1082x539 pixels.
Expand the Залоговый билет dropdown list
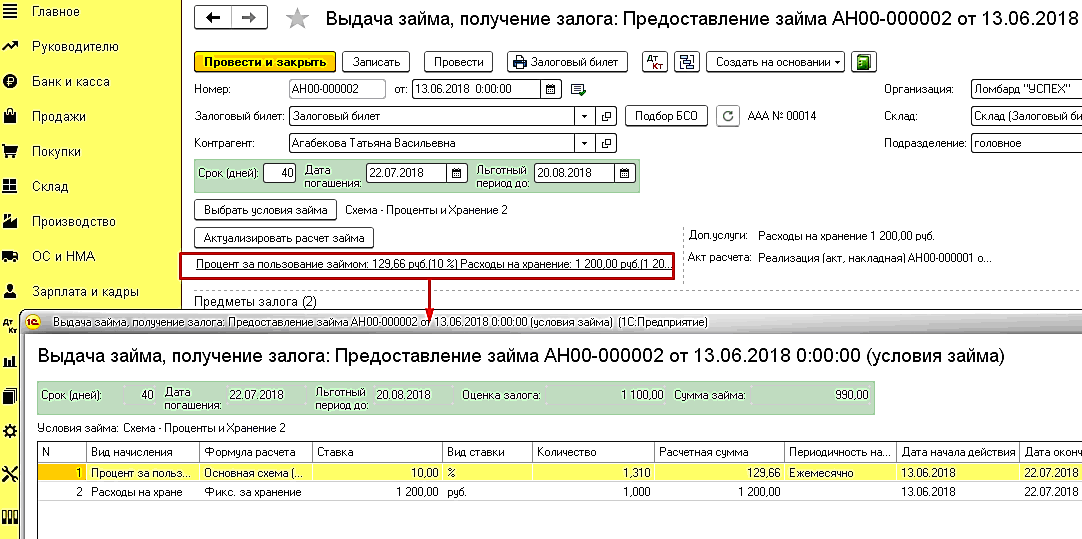pos(584,116)
